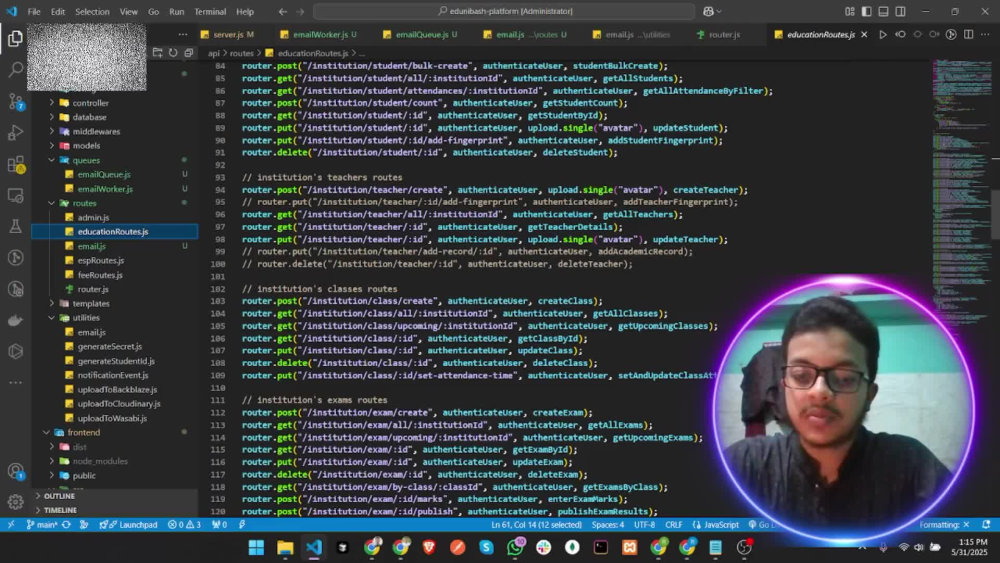Open the Copilot chat icon
Viewport: 1000px width, 563px height.
pos(708,11)
